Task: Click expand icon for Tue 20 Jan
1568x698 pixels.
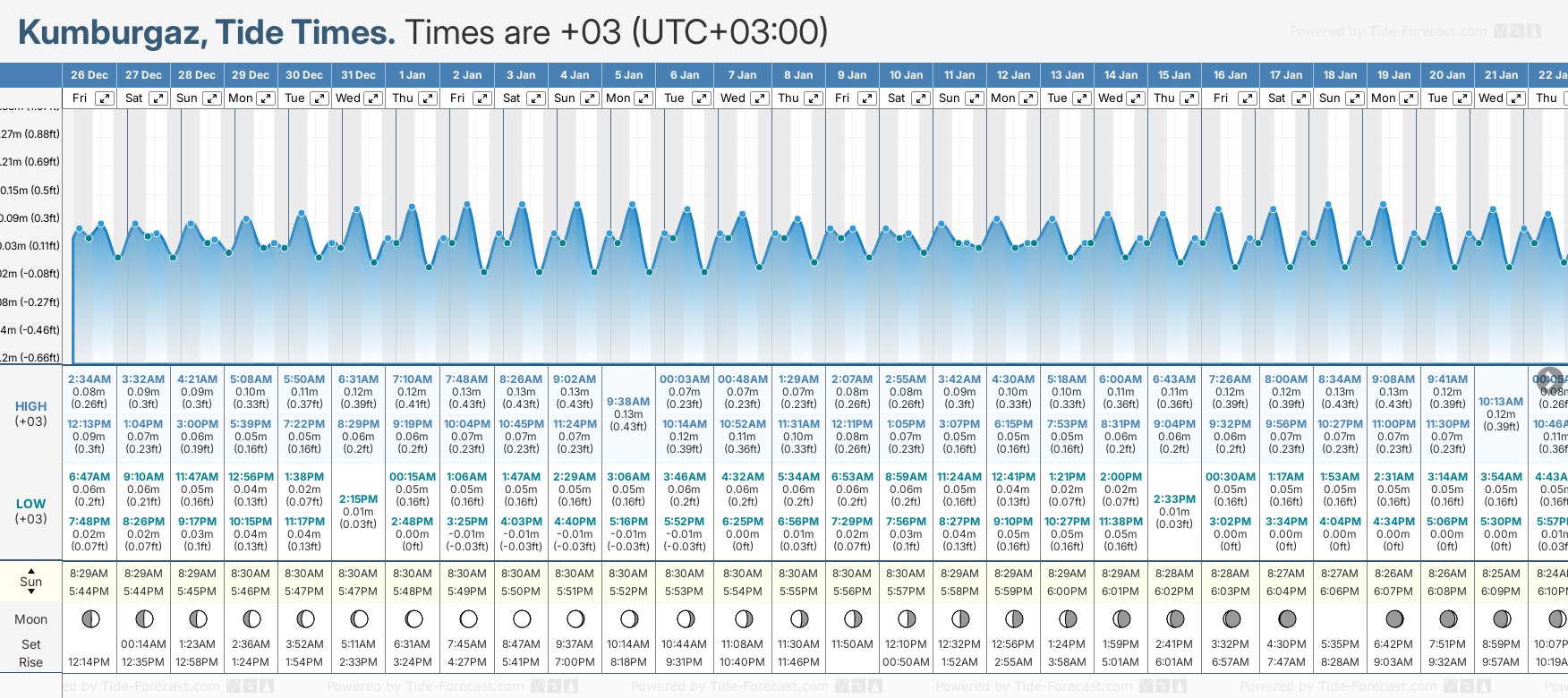Action: point(1461,98)
